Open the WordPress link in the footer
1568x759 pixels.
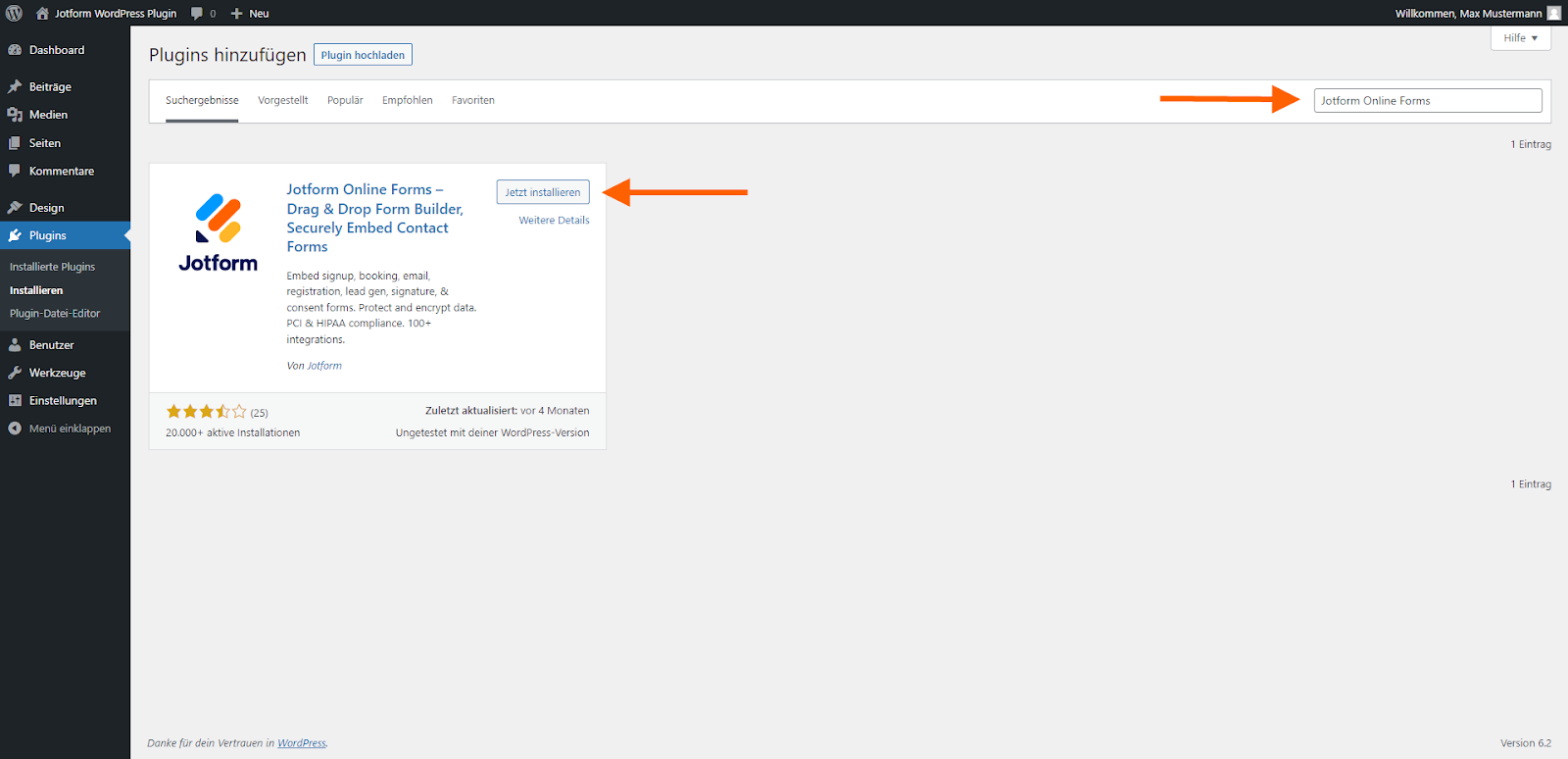coord(302,743)
